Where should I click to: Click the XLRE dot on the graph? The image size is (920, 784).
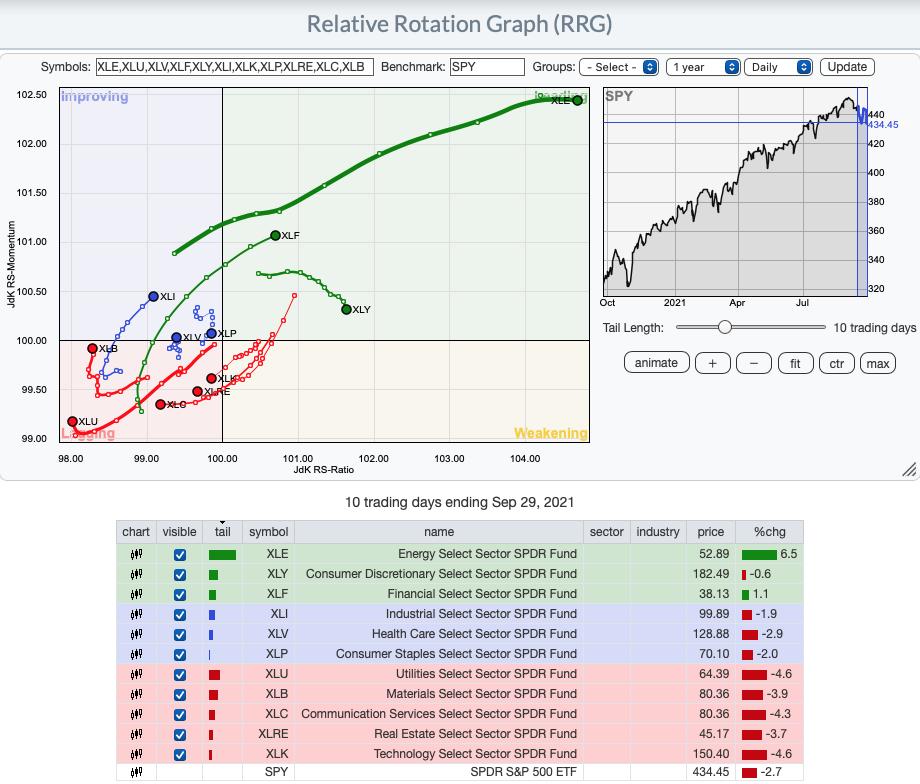tap(198, 391)
